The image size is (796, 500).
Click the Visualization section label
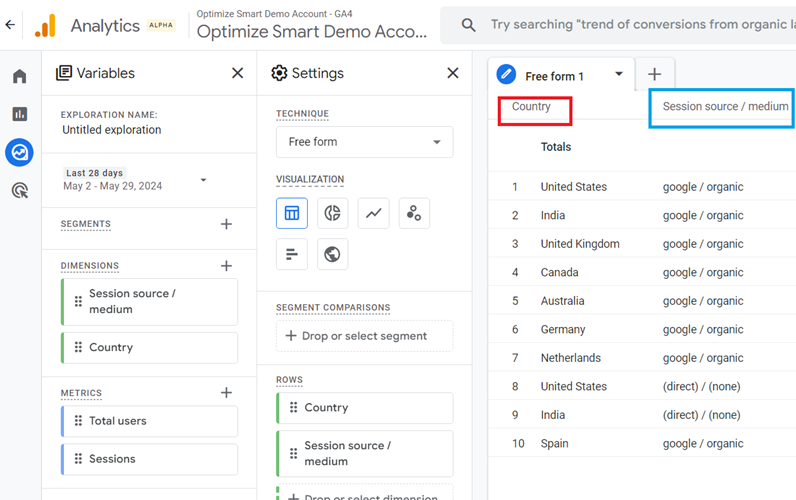[x=310, y=179]
